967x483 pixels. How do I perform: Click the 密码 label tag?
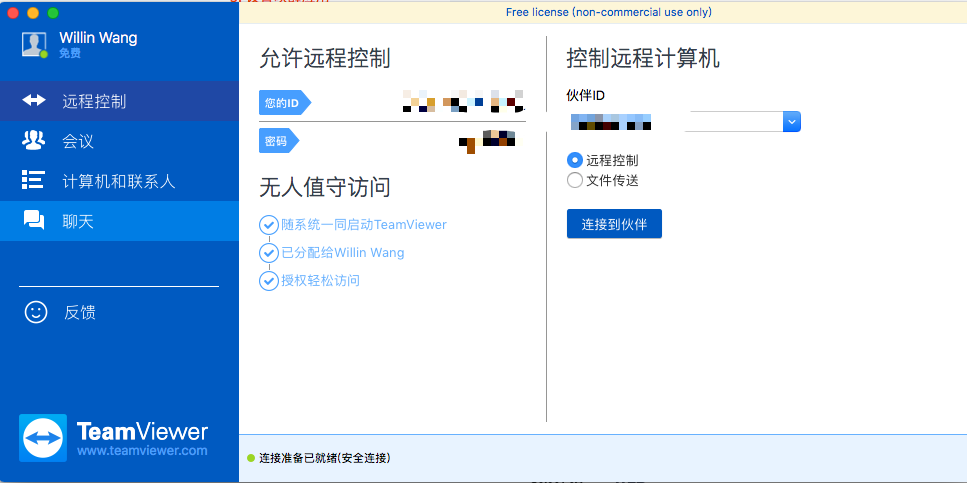[279, 141]
